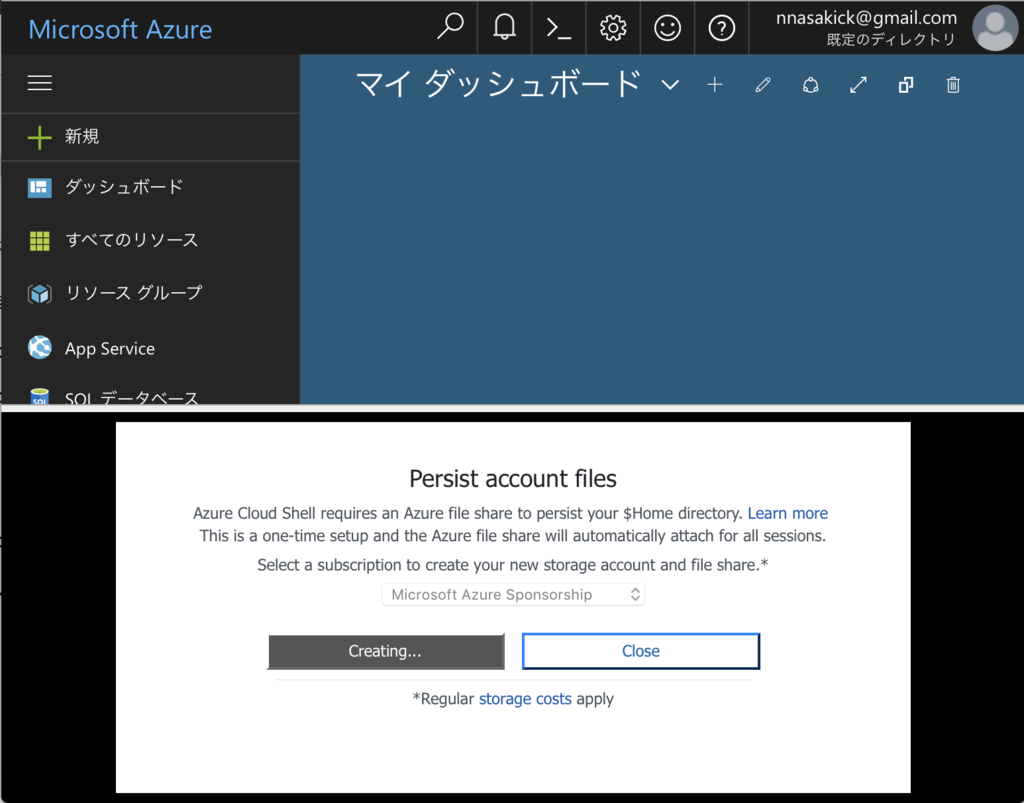Open the help question mark
This screenshot has width=1024, height=803.
[721, 28]
